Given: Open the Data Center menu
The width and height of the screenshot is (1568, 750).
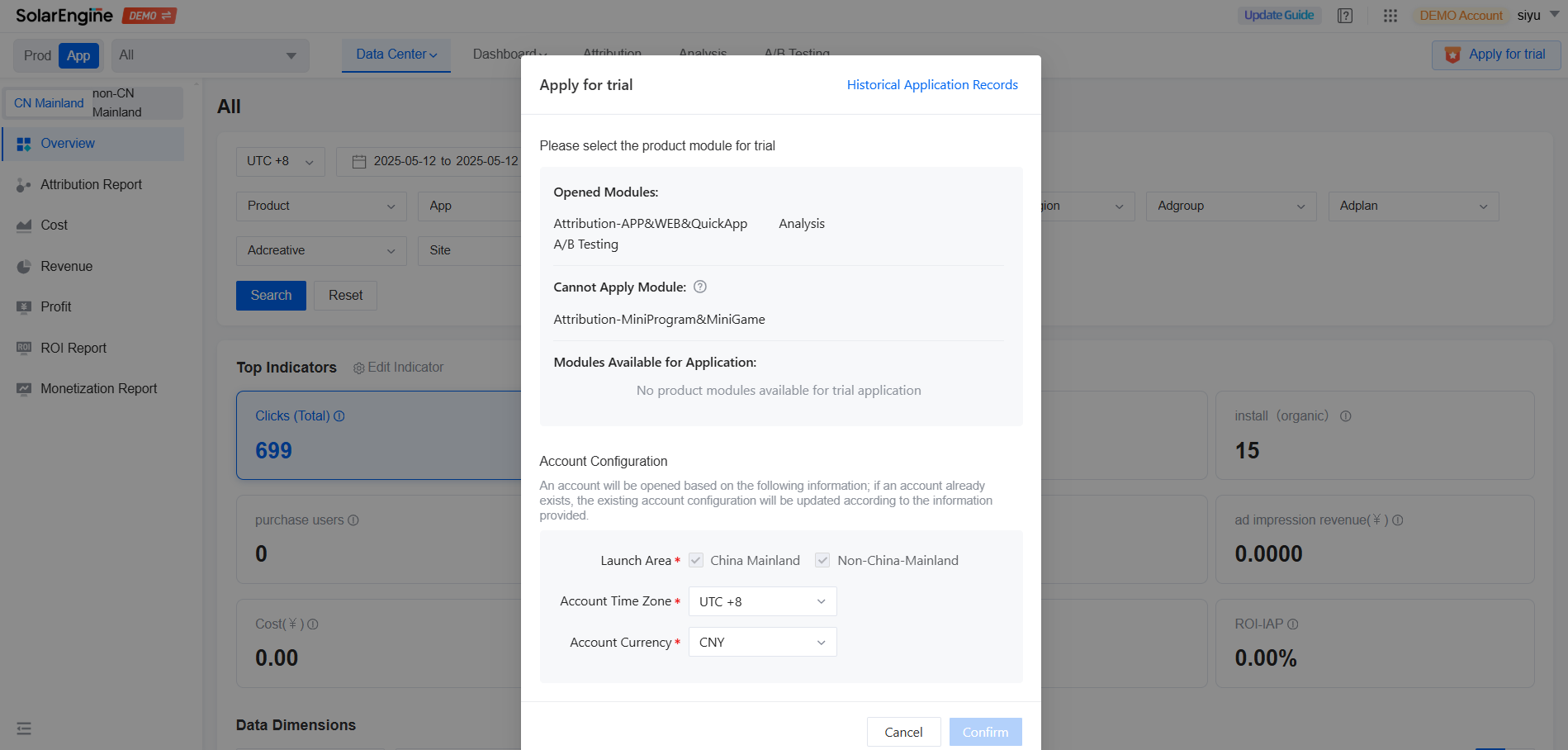Looking at the screenshot, I should point(396,55).
